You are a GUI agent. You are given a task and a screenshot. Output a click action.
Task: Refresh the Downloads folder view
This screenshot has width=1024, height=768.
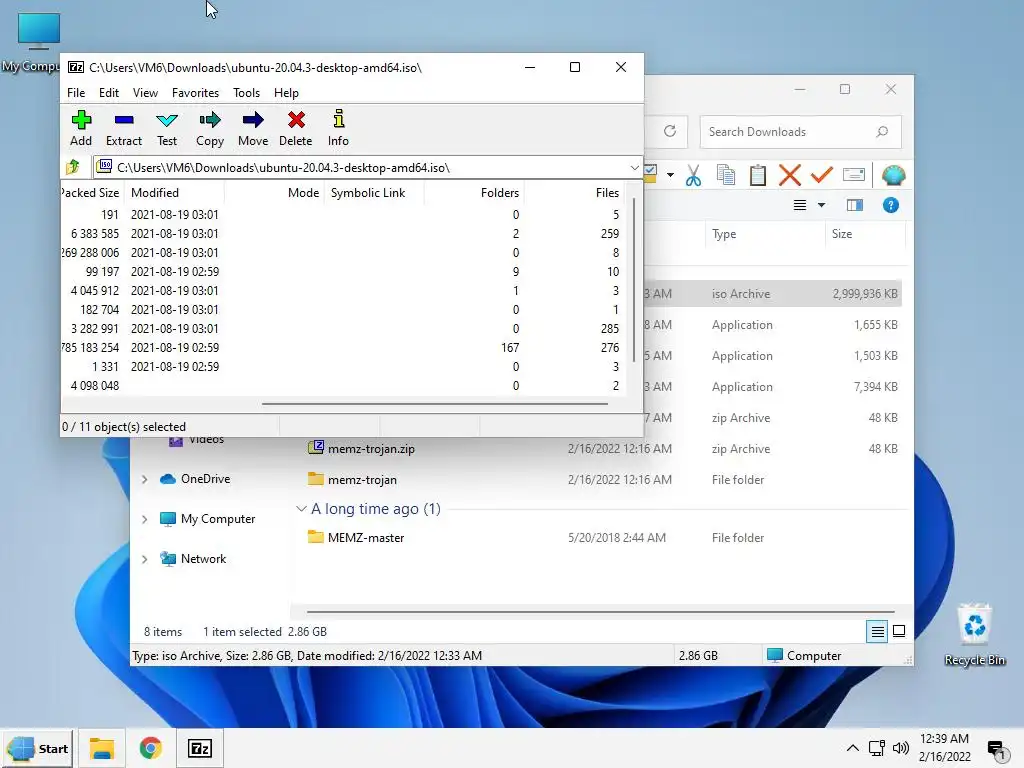click(670, 131)
